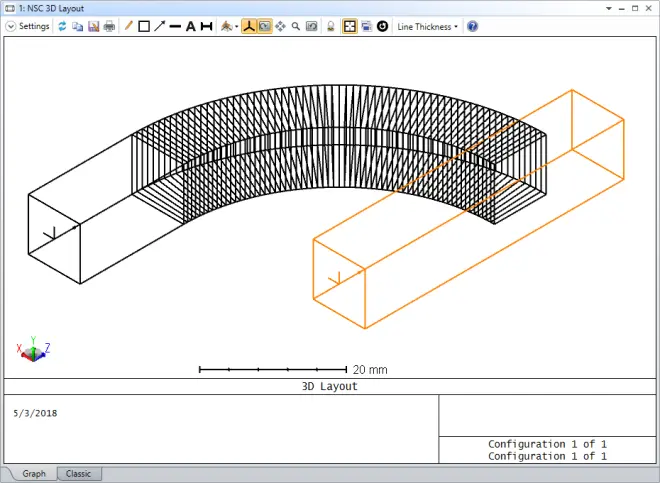Open the blue Help question mark icon
The image size is (660, 483).
(473, 27)
